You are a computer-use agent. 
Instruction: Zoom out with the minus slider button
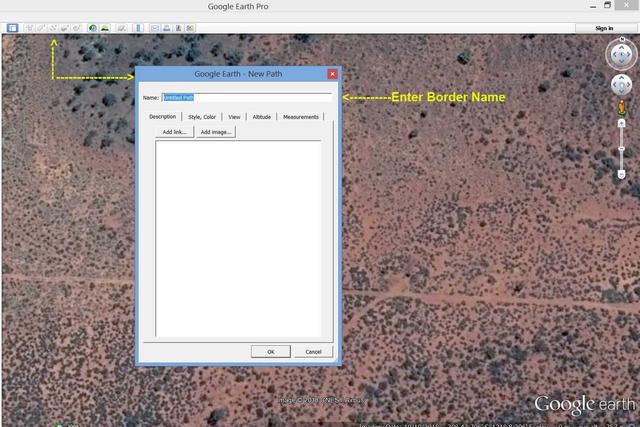pos(622,175)
